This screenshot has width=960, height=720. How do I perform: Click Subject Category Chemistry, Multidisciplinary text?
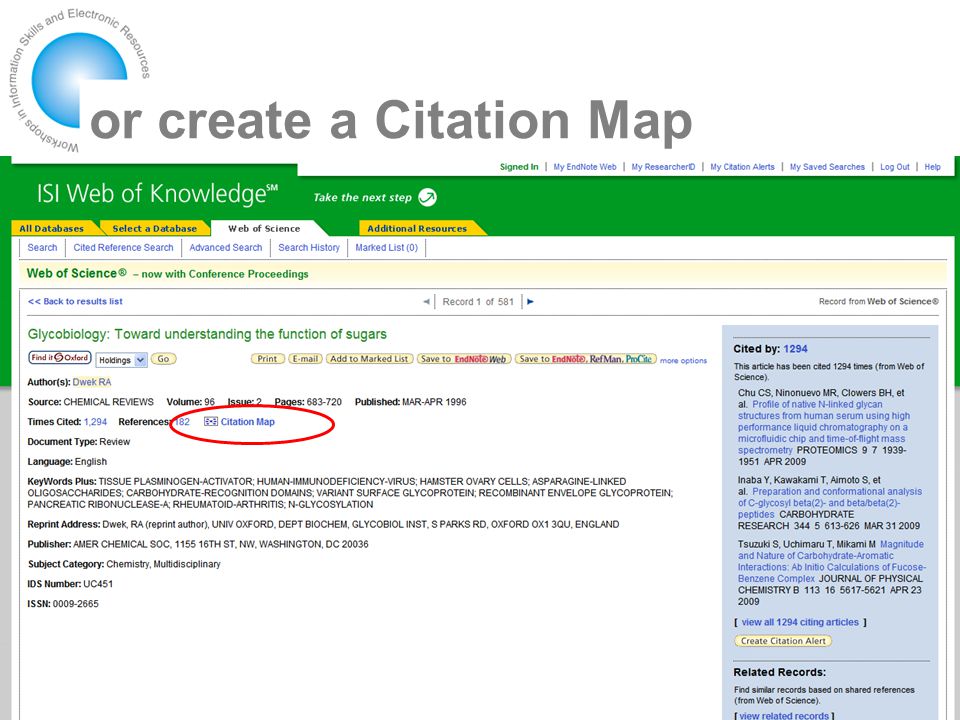[x=124, y=564]
